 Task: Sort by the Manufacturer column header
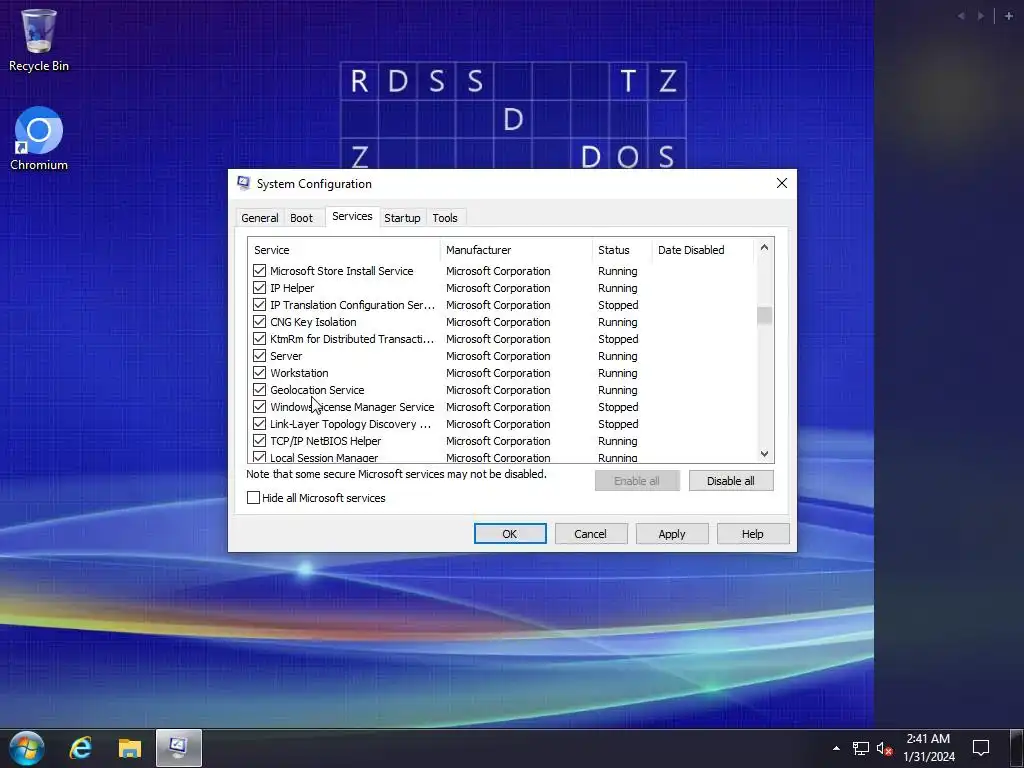pyautogui.click(x=516, y=250)
